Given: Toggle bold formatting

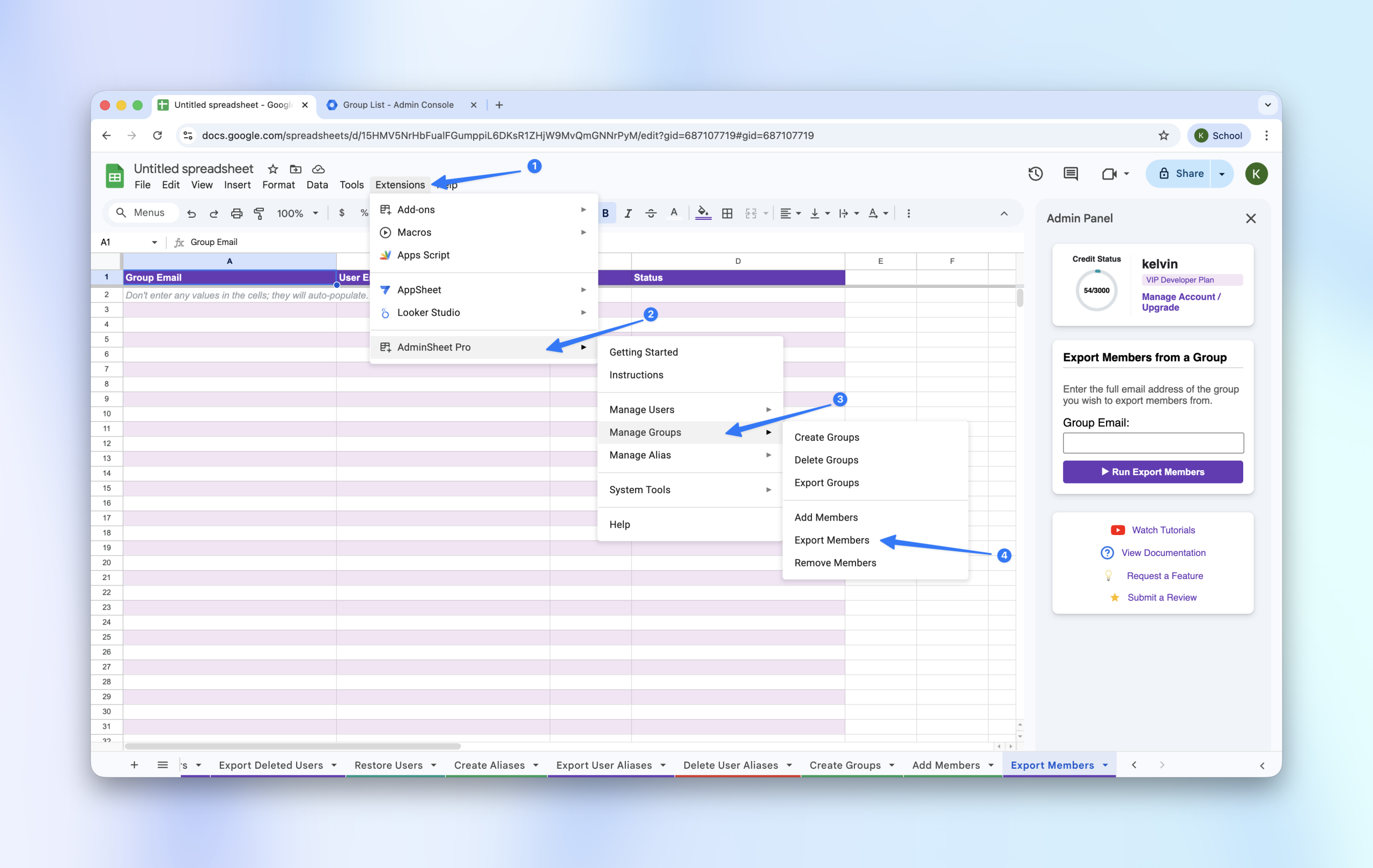Looking at the screenshot, I should click(x=606, y=213).
